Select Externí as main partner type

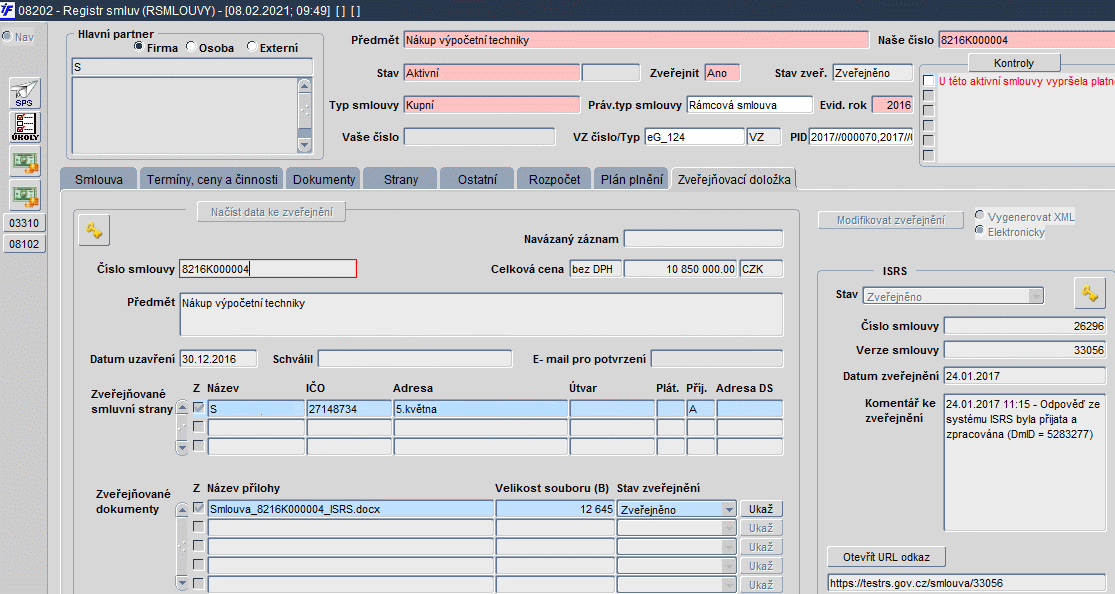click(252, 46)
